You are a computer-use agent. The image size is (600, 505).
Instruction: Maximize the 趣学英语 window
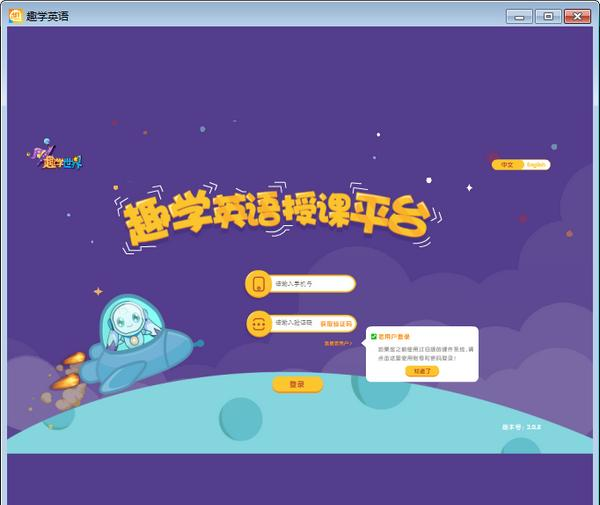point(548,16)
